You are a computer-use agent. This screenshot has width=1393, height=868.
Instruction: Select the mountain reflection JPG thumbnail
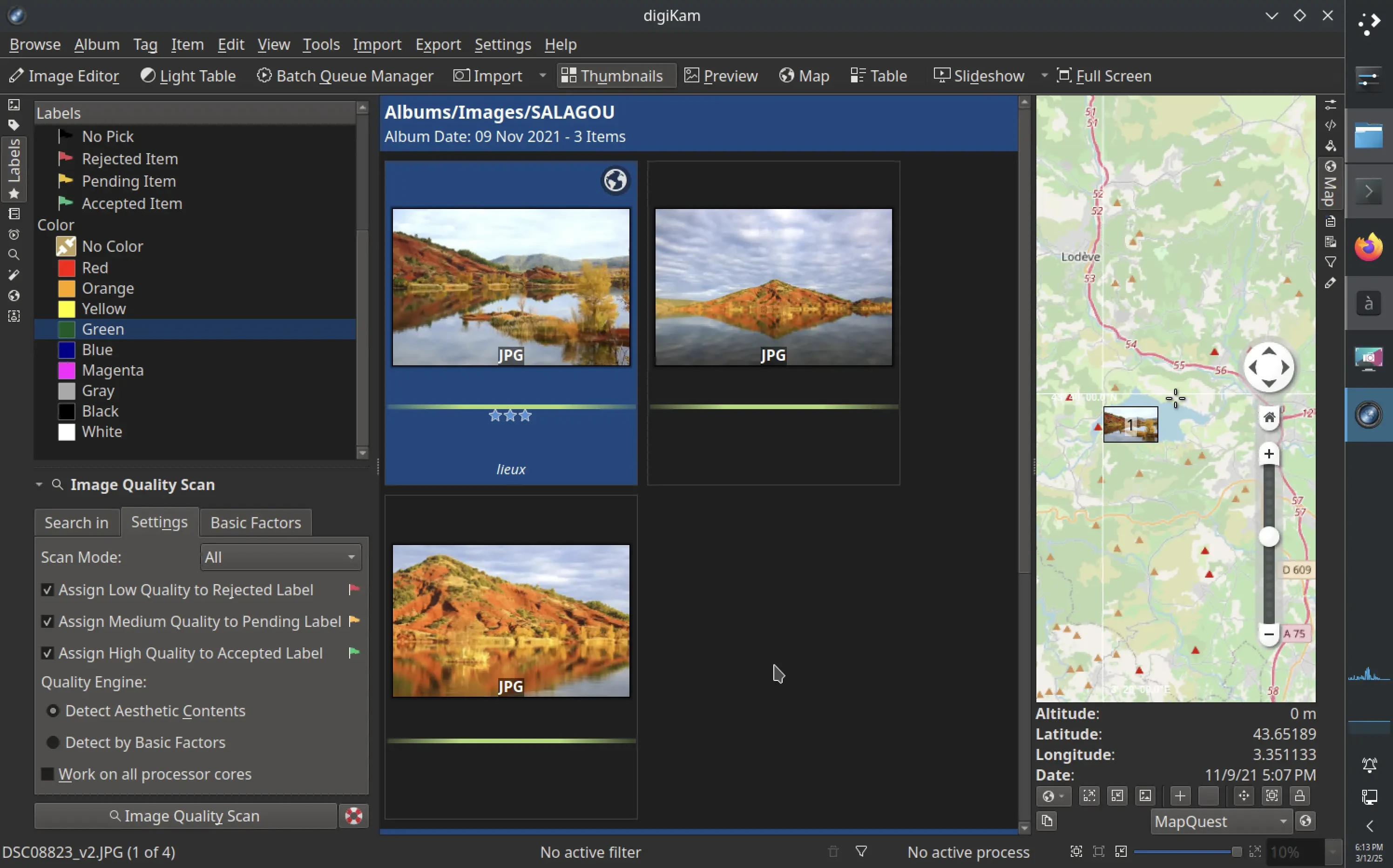[772, 287]
